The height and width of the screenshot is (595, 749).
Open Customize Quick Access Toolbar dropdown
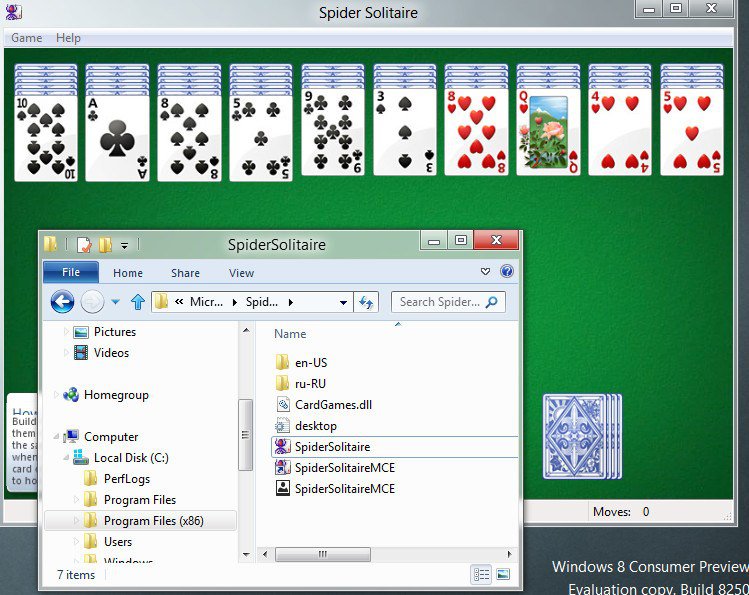click(124, 246)
